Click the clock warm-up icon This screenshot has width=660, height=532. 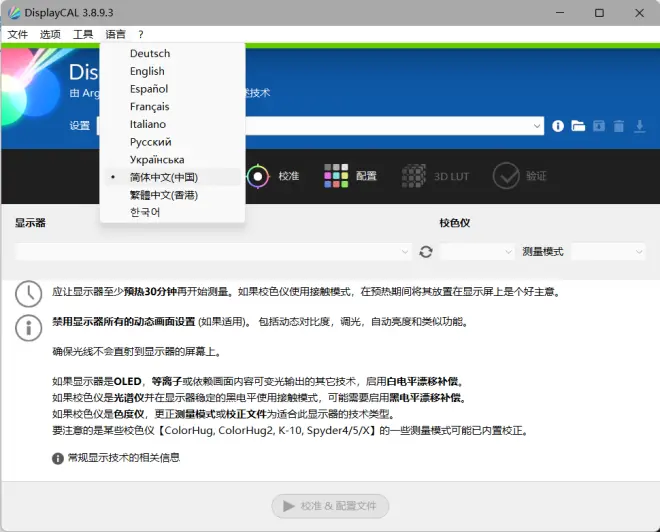(28, 293)
